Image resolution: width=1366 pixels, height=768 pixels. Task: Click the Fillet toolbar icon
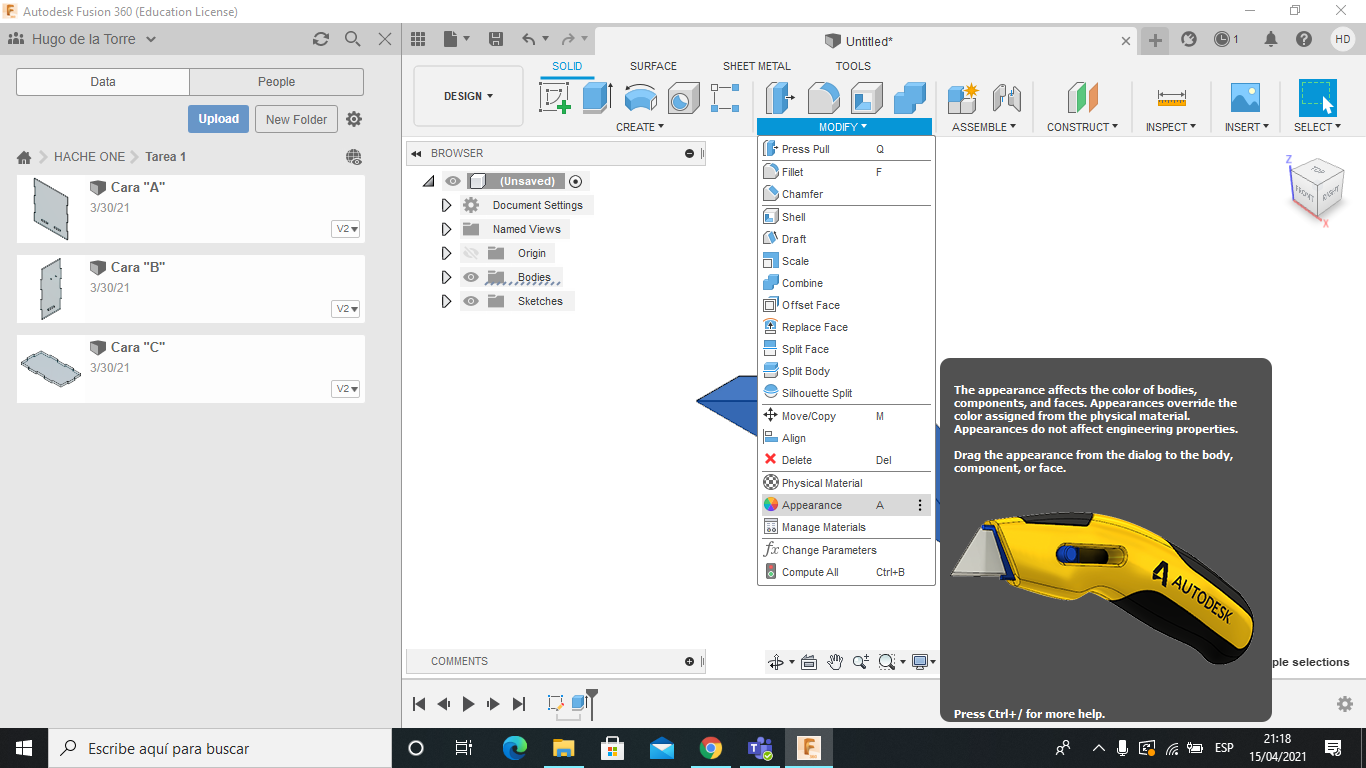point(823,98)
